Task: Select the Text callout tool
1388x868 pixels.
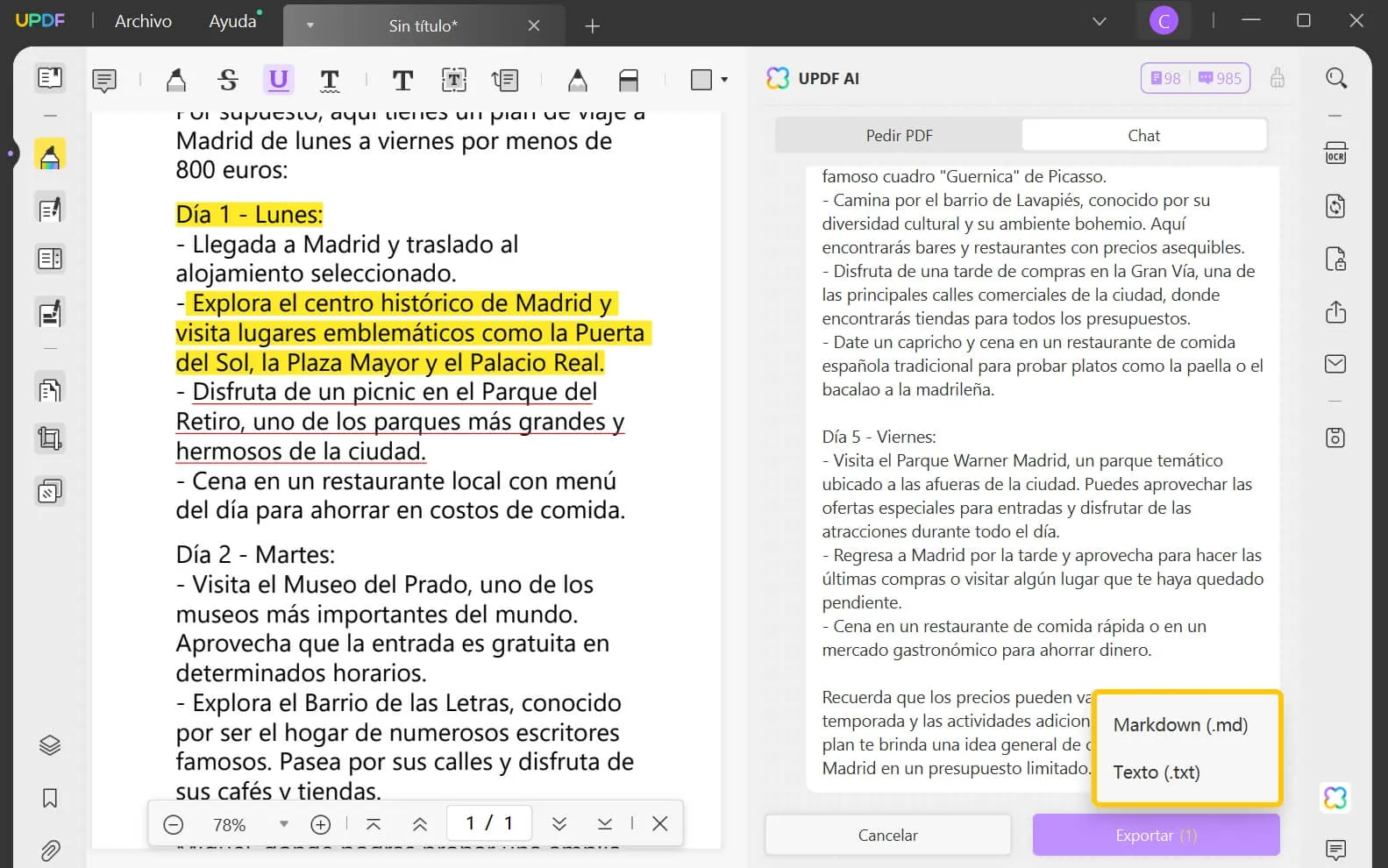Action: [505, 81]
